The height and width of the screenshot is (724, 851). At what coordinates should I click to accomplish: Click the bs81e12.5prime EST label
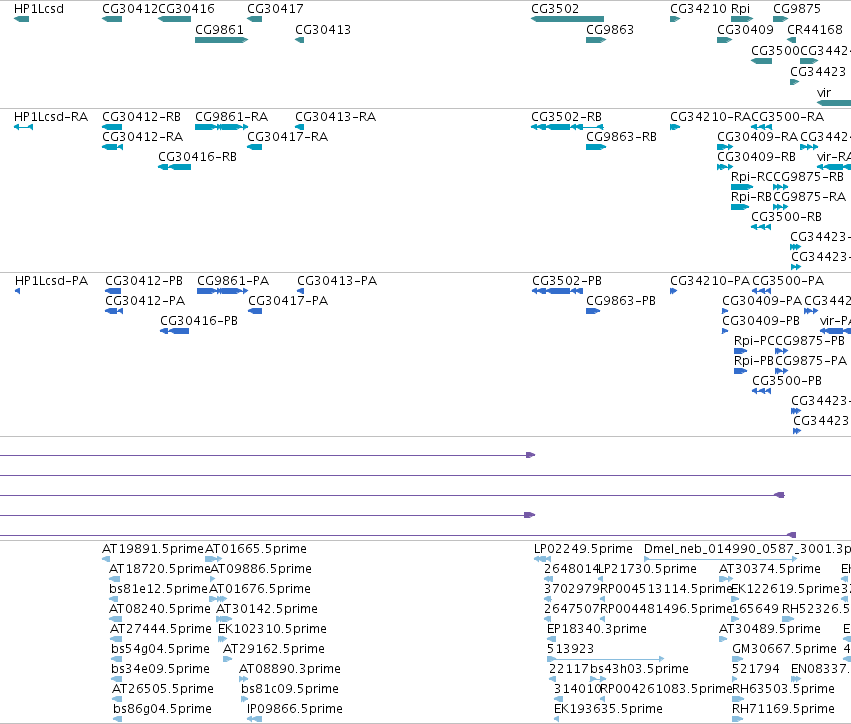click(158, 589)
